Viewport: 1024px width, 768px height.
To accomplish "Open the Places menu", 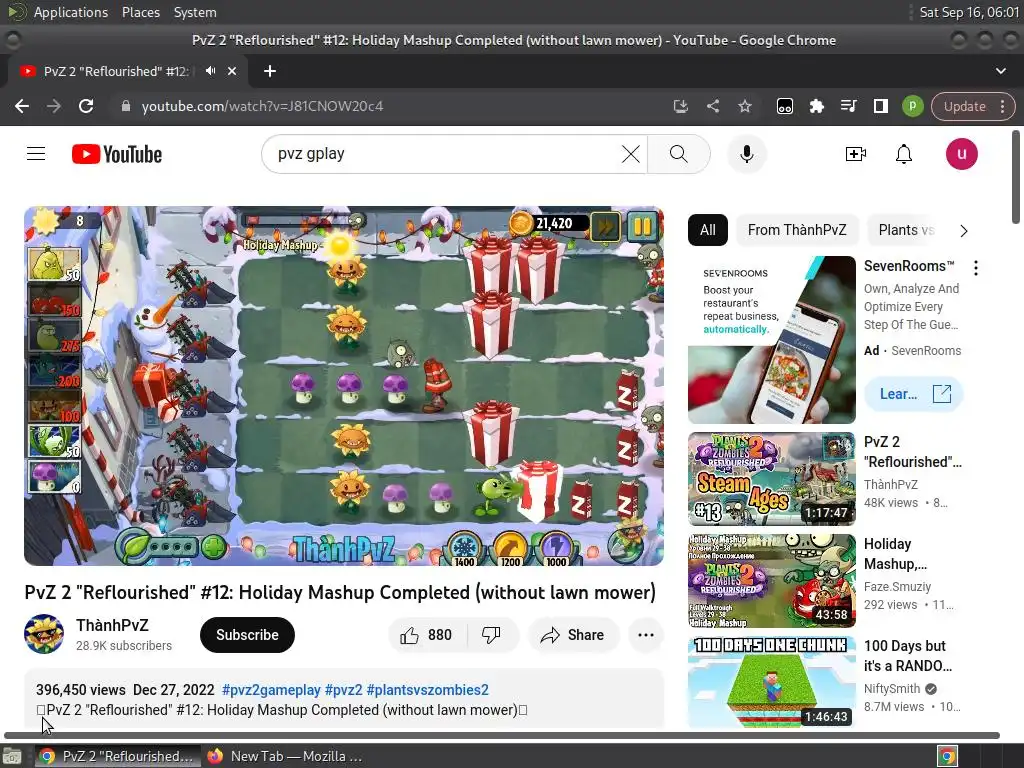I will coord(141,12).
